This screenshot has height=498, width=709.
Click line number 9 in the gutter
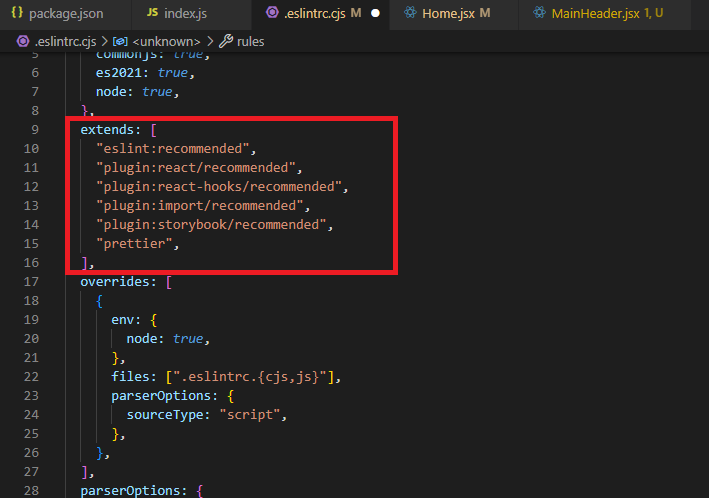tap(35, 130)
